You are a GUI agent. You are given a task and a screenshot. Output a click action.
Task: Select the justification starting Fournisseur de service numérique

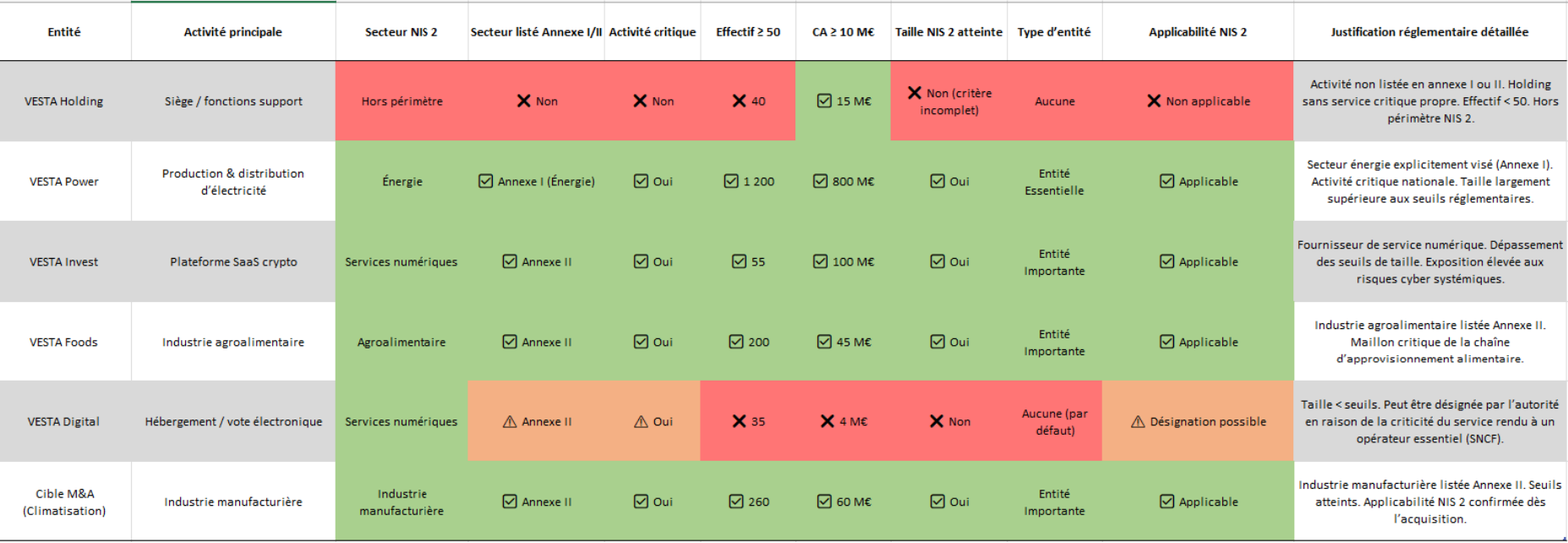1429,261
